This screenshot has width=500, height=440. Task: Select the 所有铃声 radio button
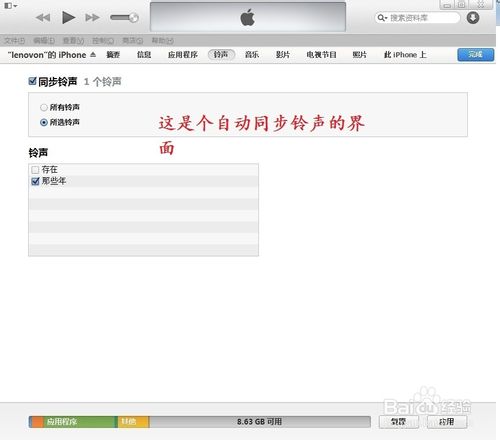pos(44,108)
